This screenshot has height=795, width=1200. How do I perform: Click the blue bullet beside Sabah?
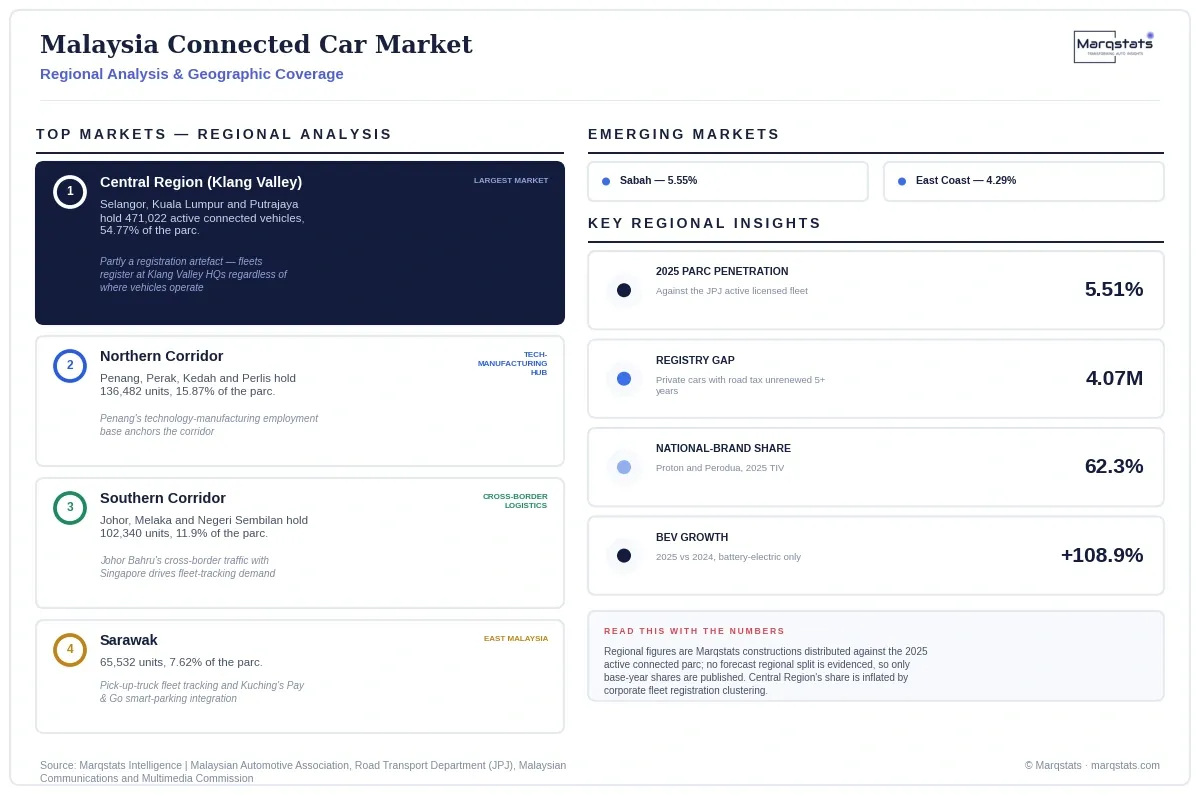606,181
